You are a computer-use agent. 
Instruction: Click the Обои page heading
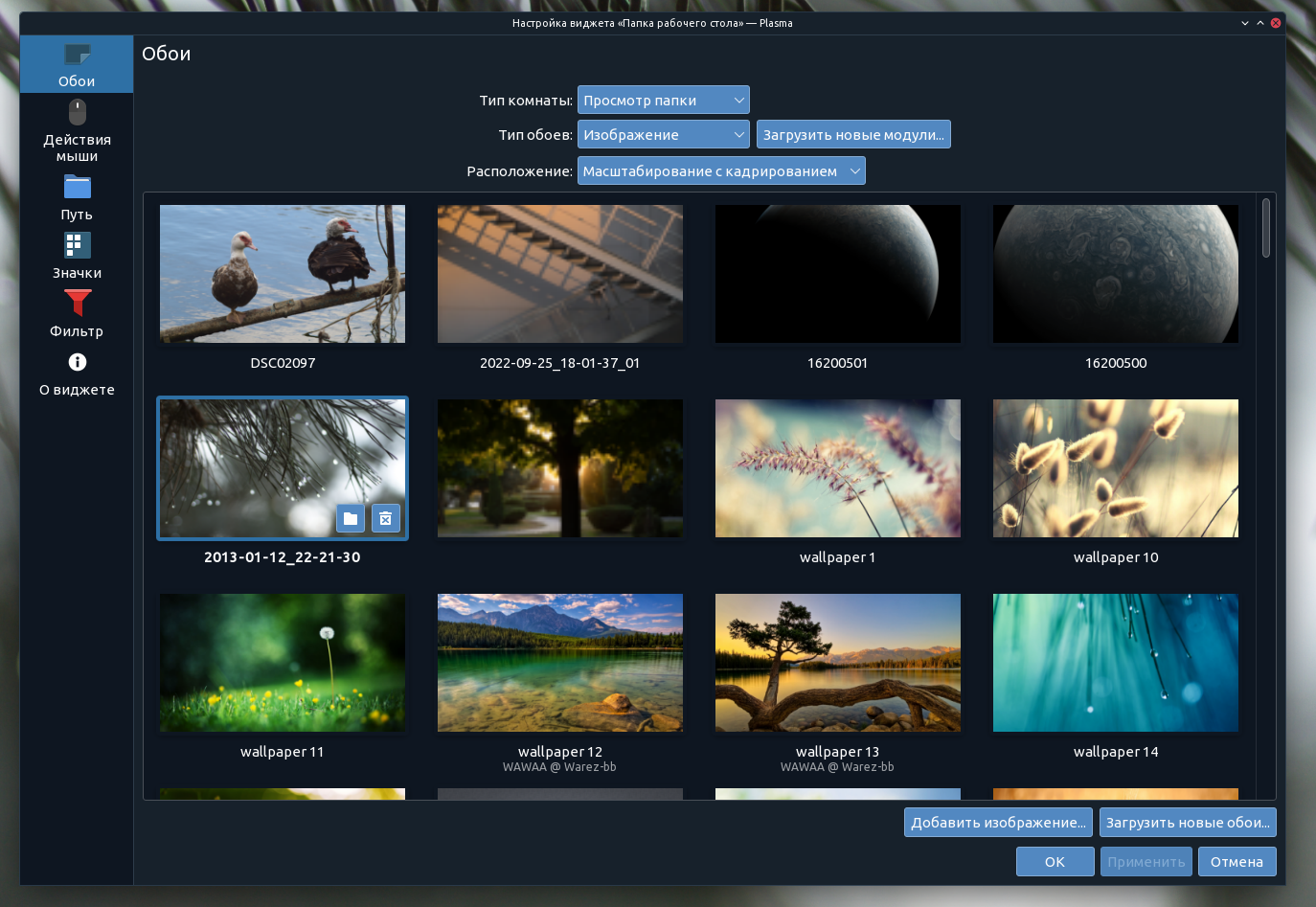tap(167, 54)
